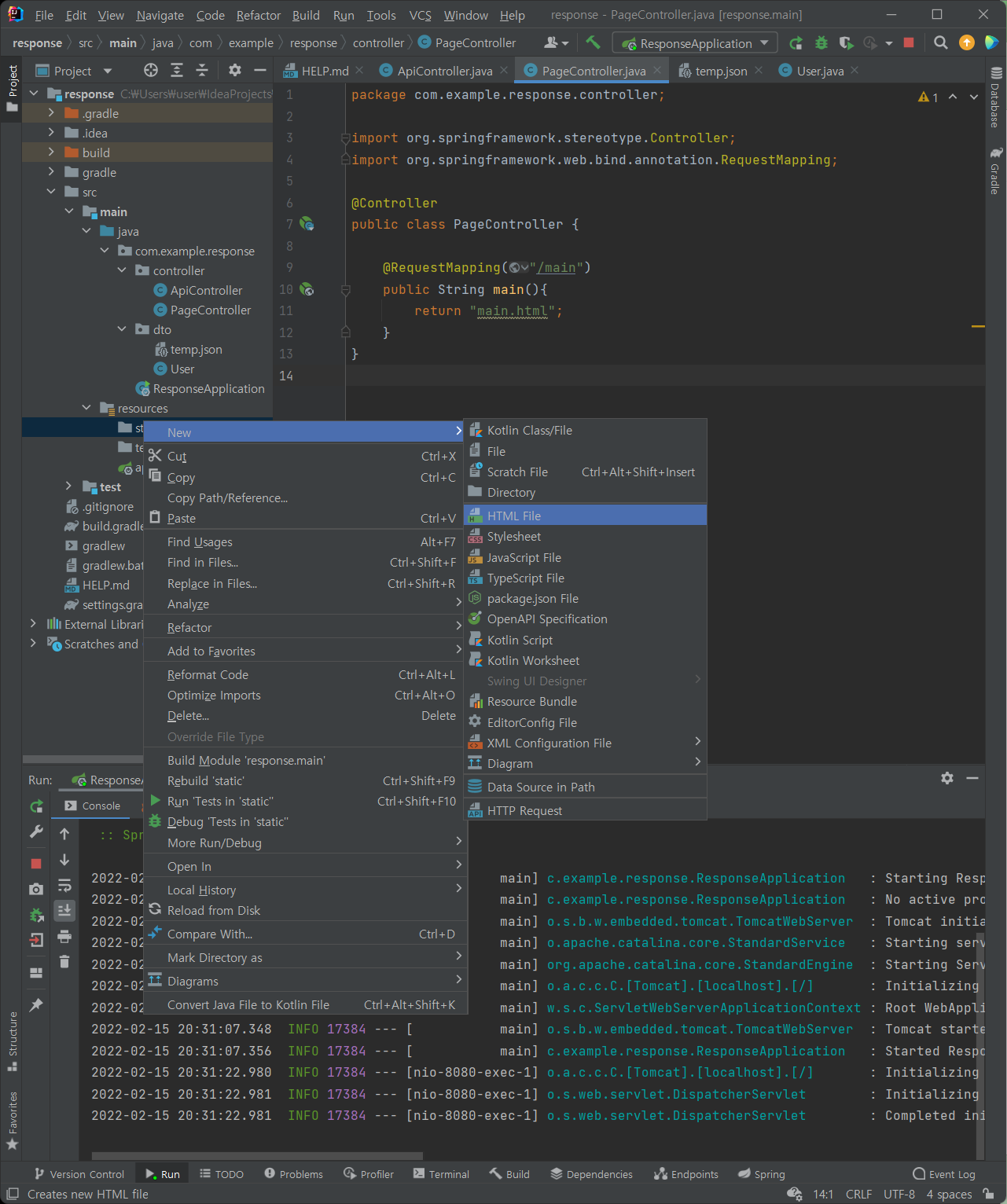This screenshot has height=1204, width=1007.
Task: Click the CRLF line separator in status bar
Action: (858, 1194)
